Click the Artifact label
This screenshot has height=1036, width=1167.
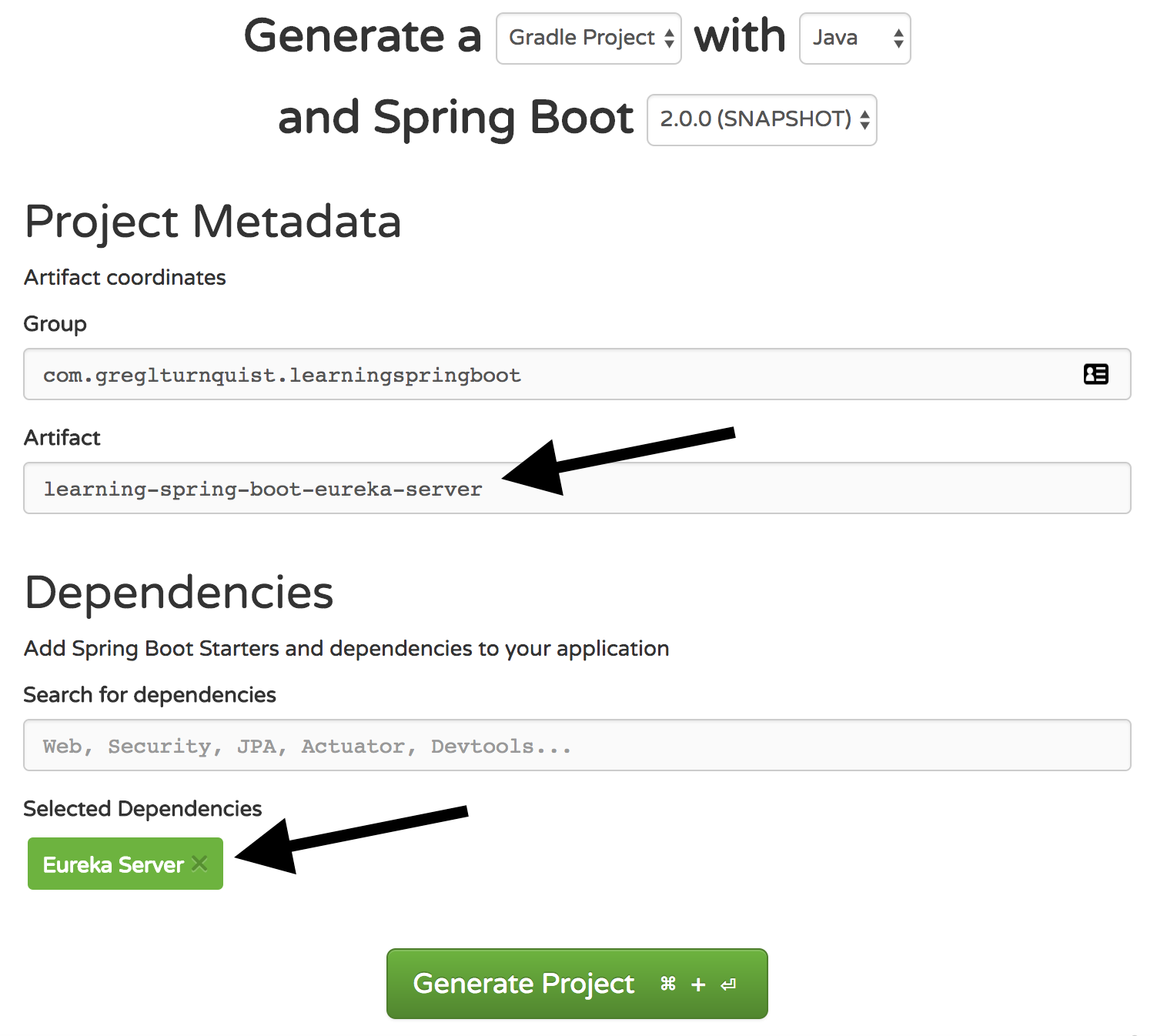click(x=62, y=437)
